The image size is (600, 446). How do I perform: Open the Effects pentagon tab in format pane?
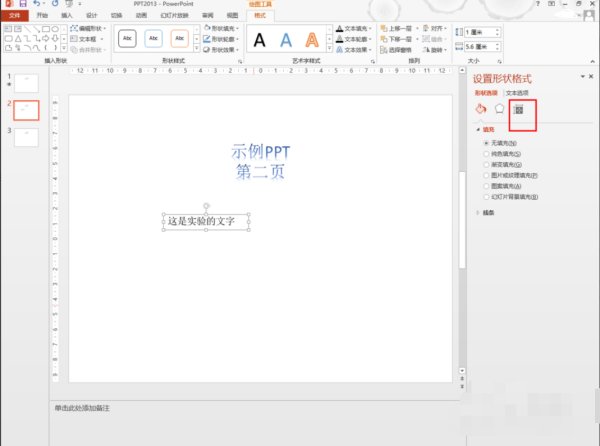(x=499, y=109)
